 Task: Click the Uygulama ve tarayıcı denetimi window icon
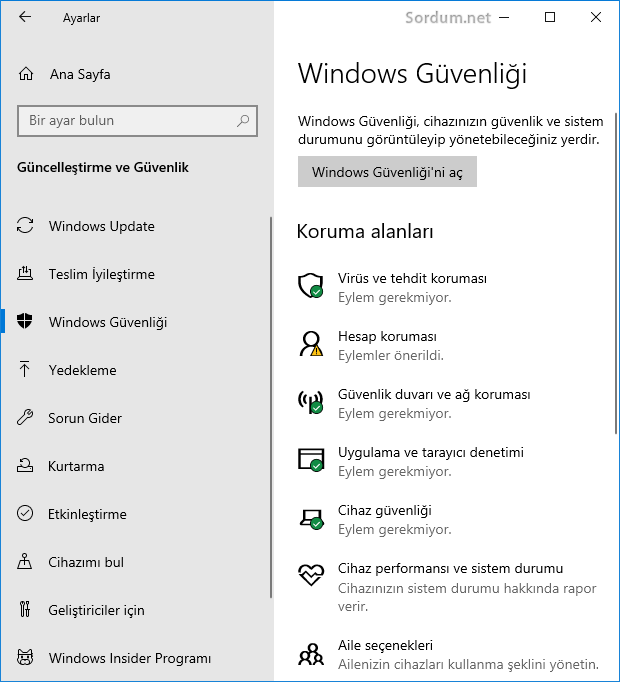(x=311, y=460)
